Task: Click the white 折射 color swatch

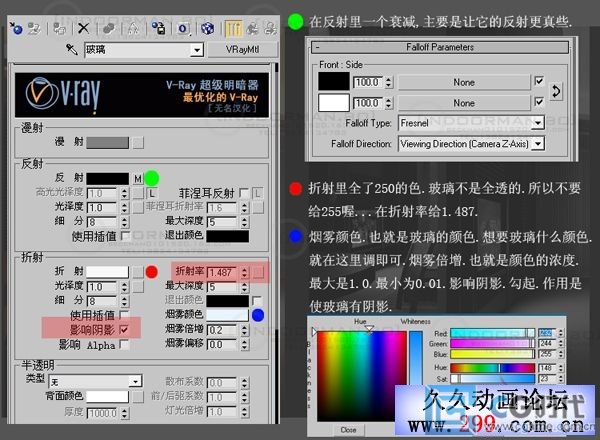Action: pyautogui.click(x=108, y=272)
